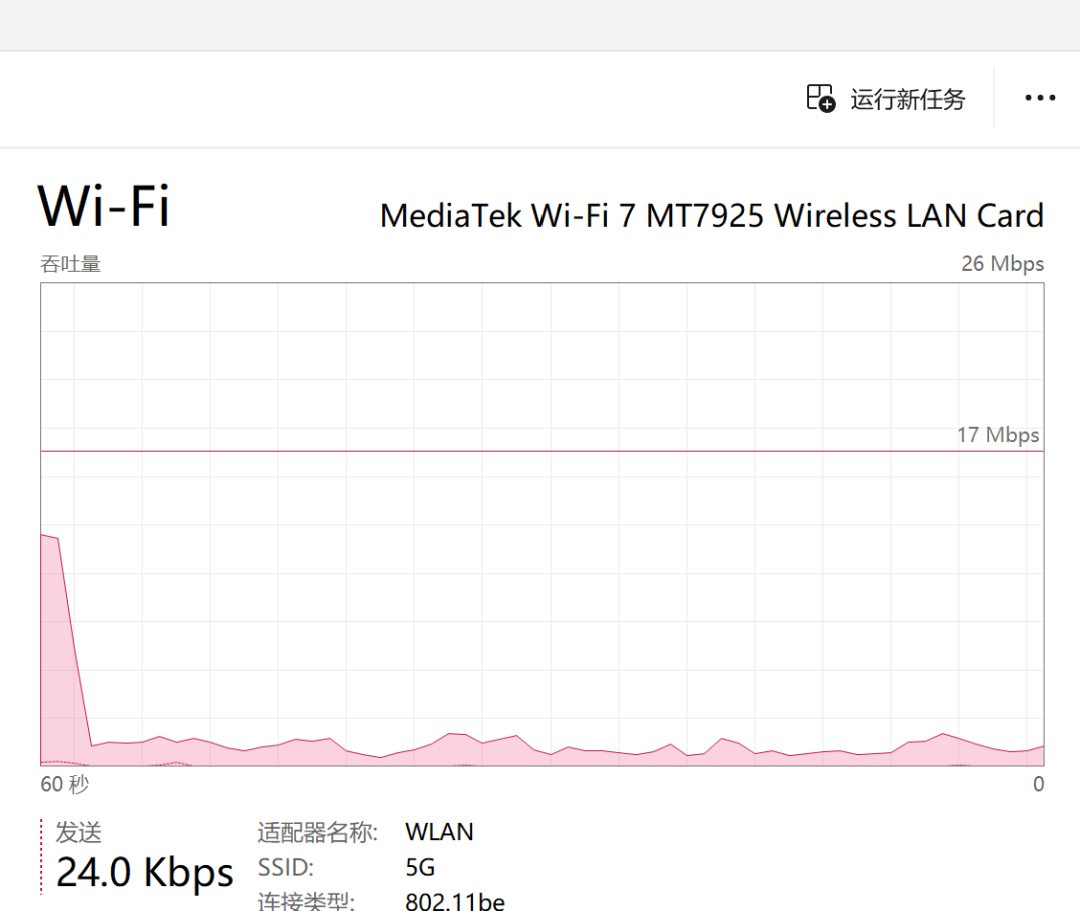1080x911 pixels.
Task: Select the MediaTek Wi-Fi 7 MT7925 adapter name
Action: pyautogui.click(x=712, y=216)
